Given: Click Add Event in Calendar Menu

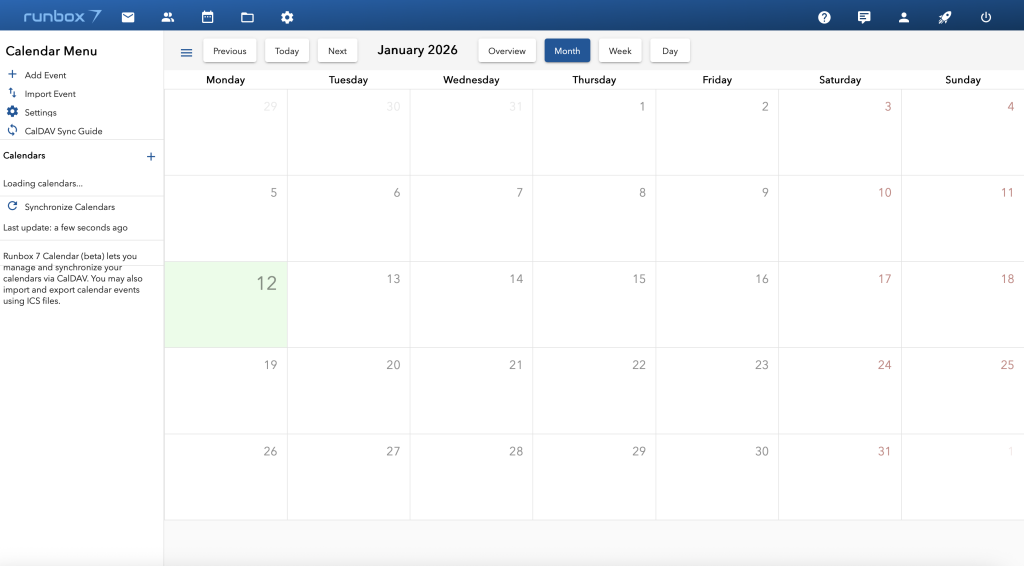Looking at the screenshot, I should (45, 75).
